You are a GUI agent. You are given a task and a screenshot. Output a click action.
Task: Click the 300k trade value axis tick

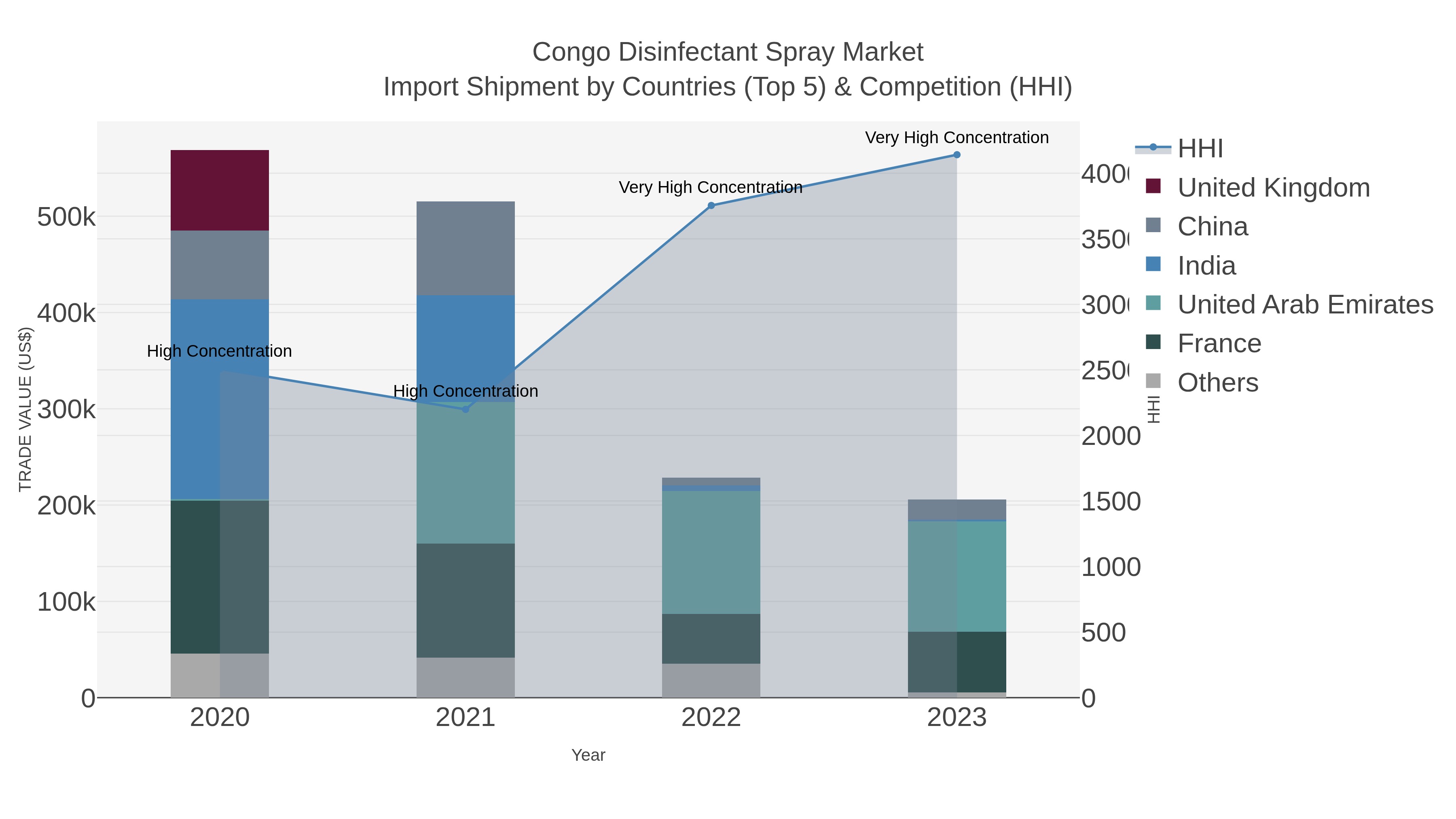[x=66, y=410]
